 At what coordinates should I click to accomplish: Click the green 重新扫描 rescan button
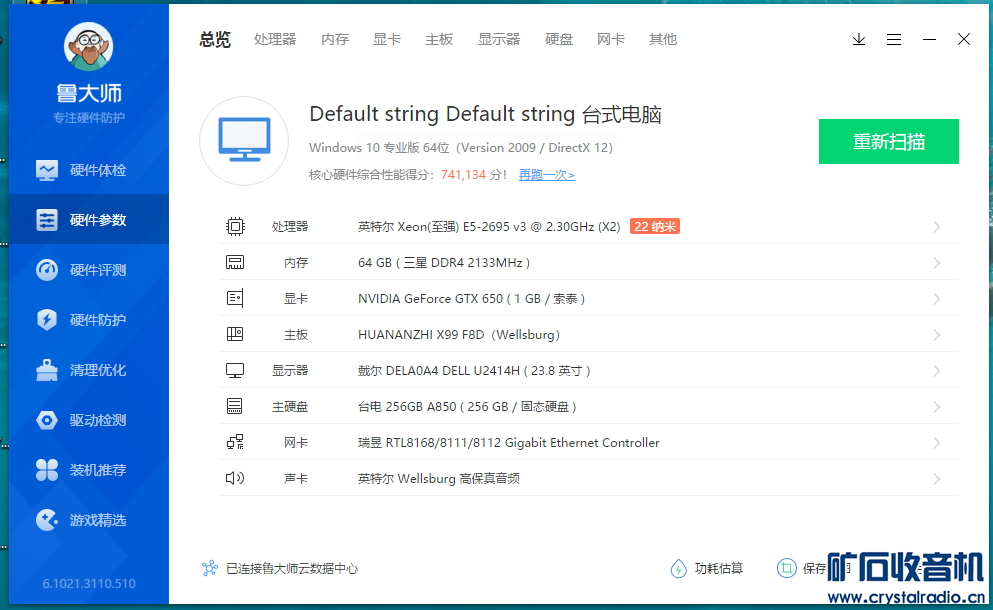pos(888,142)
